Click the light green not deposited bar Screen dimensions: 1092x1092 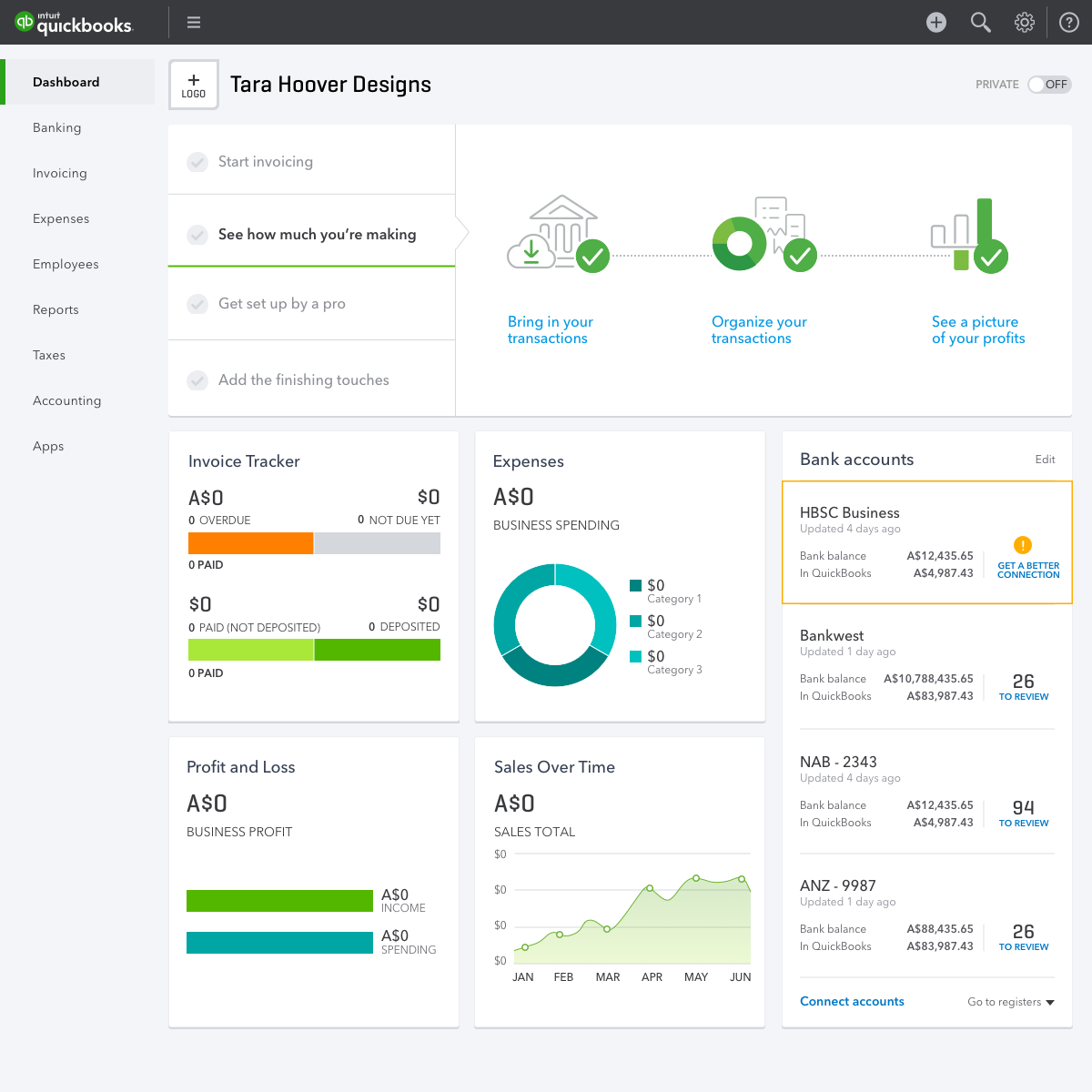click(250, 650)
